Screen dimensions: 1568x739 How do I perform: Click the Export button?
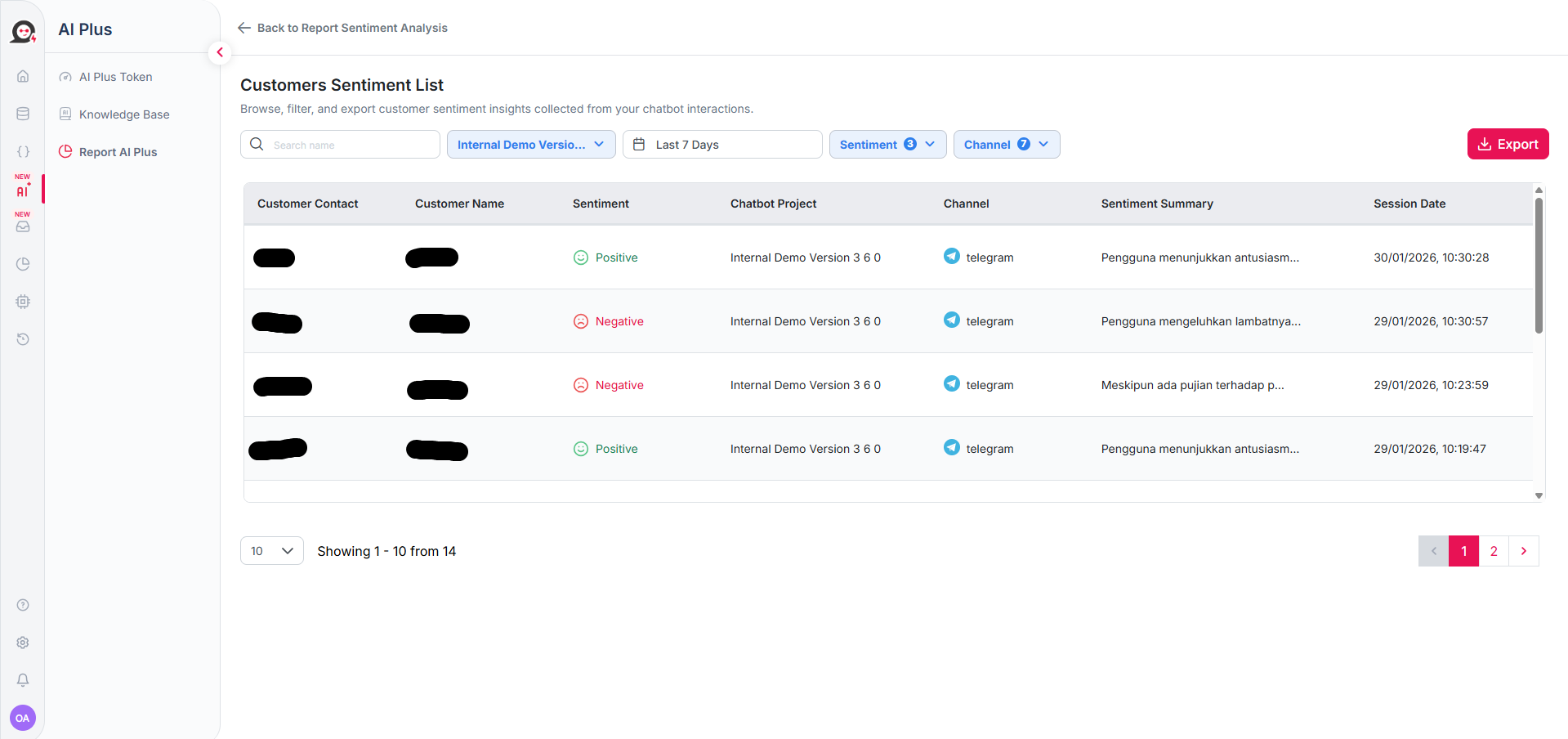[1508, 144]
